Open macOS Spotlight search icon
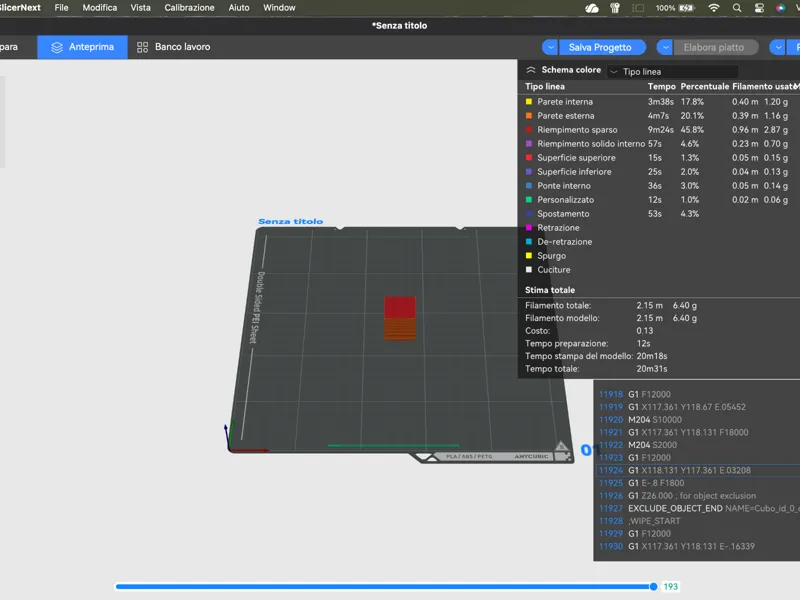The image size is (800, 600). [737, 8]
